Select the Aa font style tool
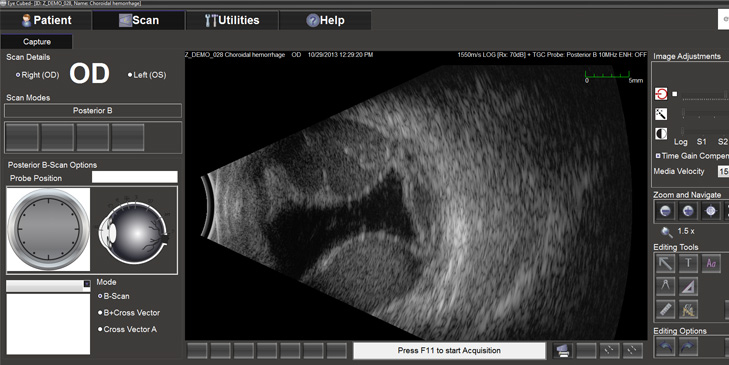729x365 pixels. [711, 264]
